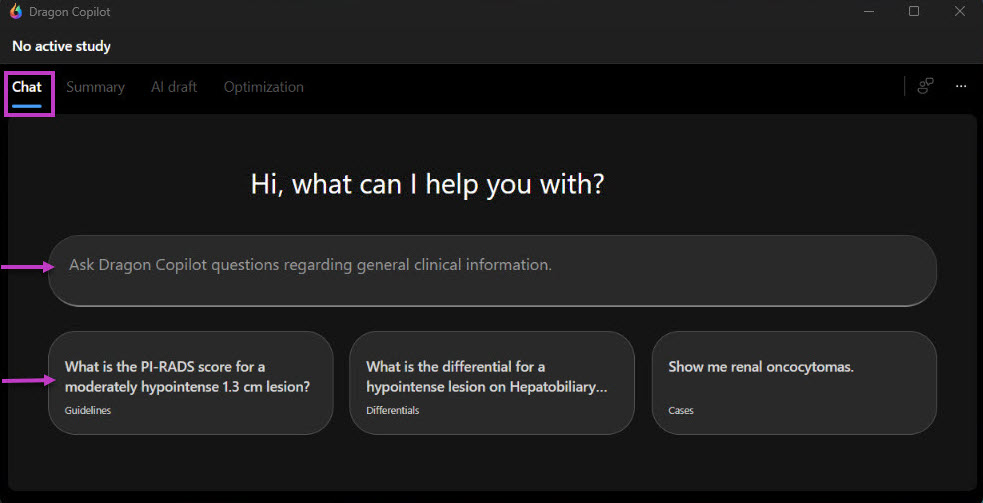The image size is (983, 503).
Task: Close the Dragon Copilot window
Action: tap(959, 11)
